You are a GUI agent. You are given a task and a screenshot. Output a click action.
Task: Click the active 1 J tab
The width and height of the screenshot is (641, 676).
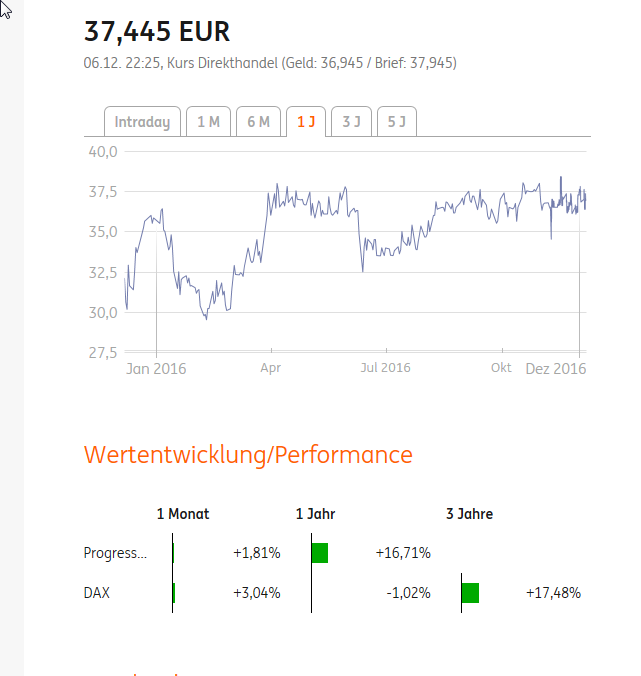pos(306,122)
